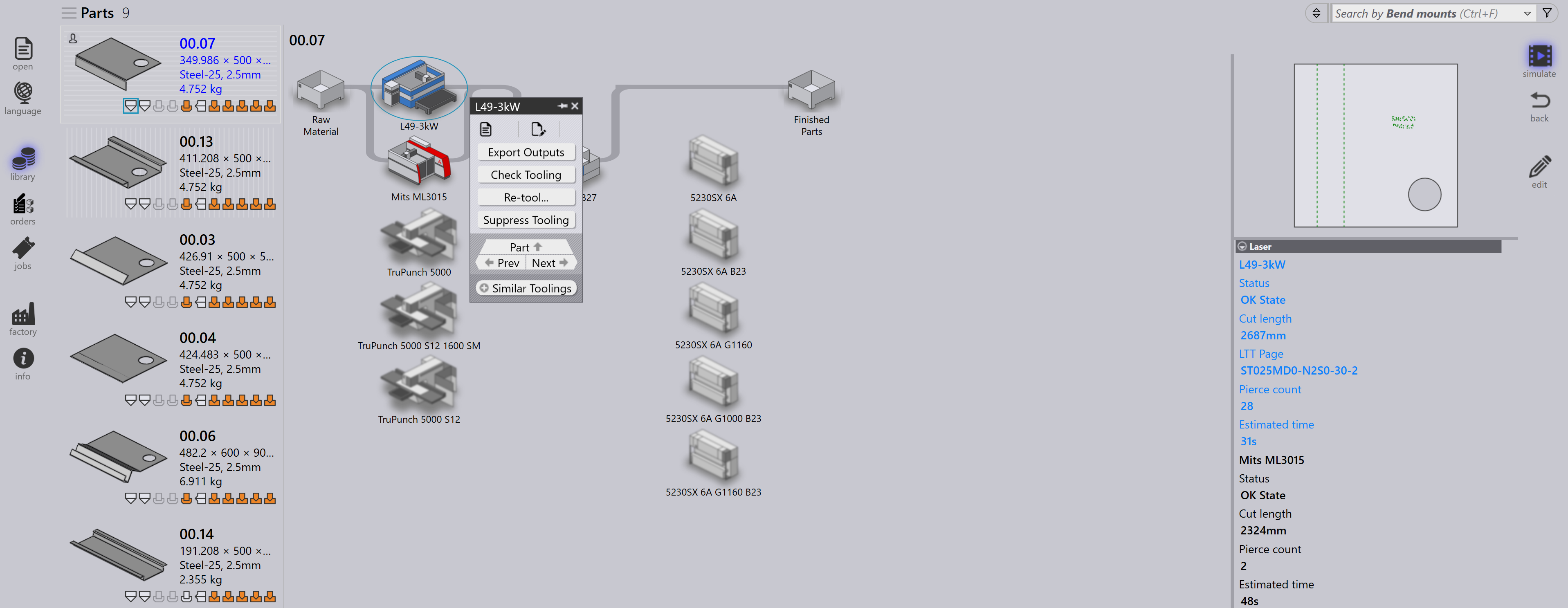Screen dimensions: 1568x608
Task: Open the document report icon in L49-3kW popup
Action: point(486,129)
